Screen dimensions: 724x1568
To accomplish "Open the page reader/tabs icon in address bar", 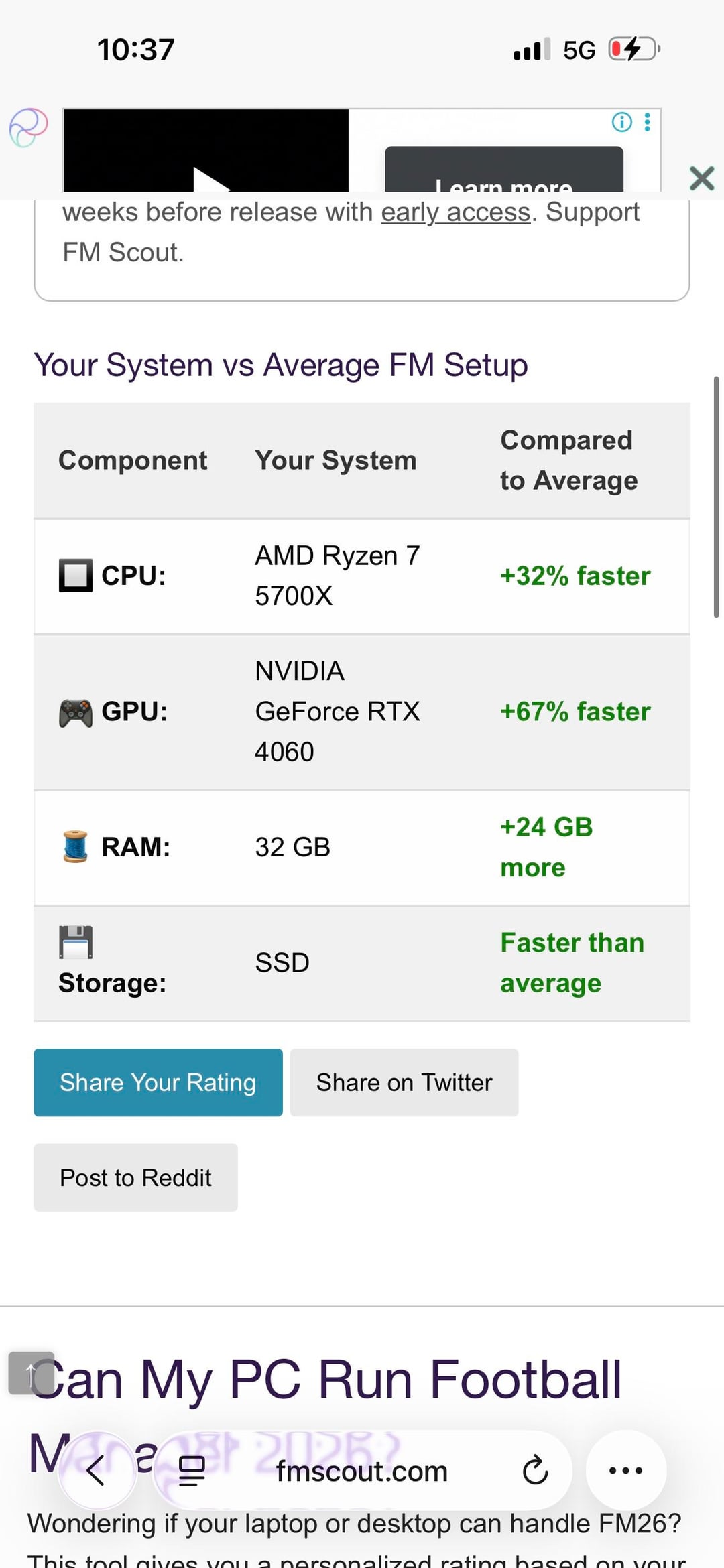I will [x=192, y=1471].
